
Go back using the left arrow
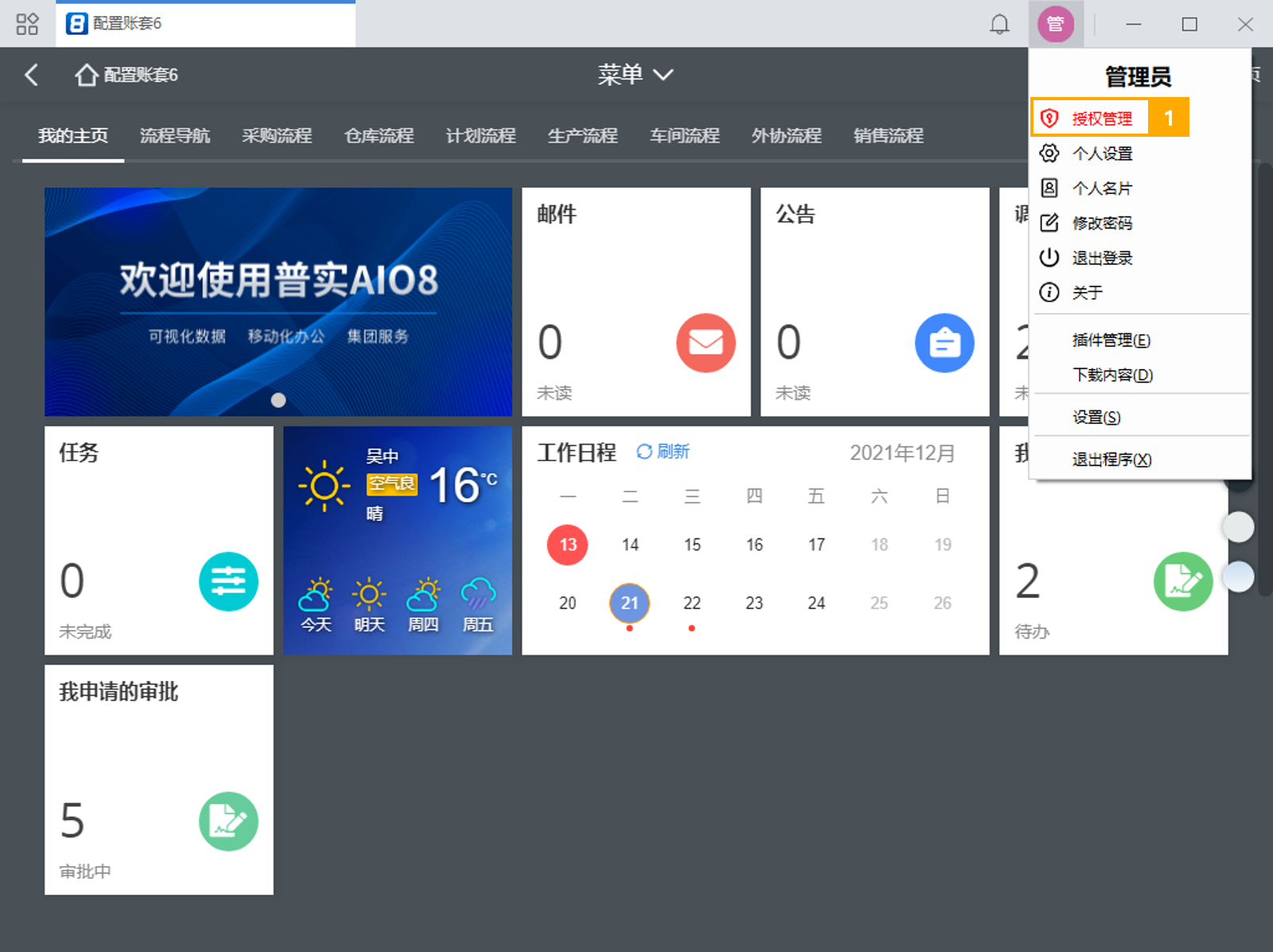point(32,75)
